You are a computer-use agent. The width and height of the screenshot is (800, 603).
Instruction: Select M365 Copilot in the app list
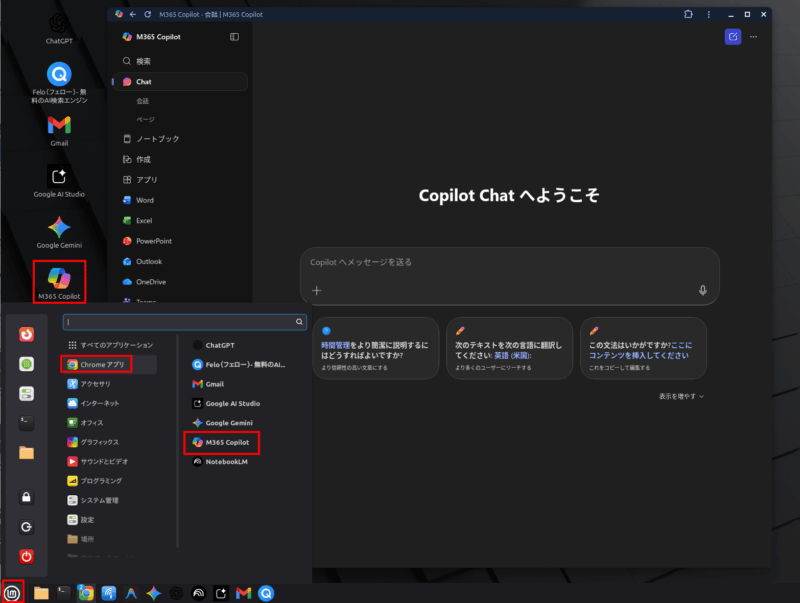point(222,442)
